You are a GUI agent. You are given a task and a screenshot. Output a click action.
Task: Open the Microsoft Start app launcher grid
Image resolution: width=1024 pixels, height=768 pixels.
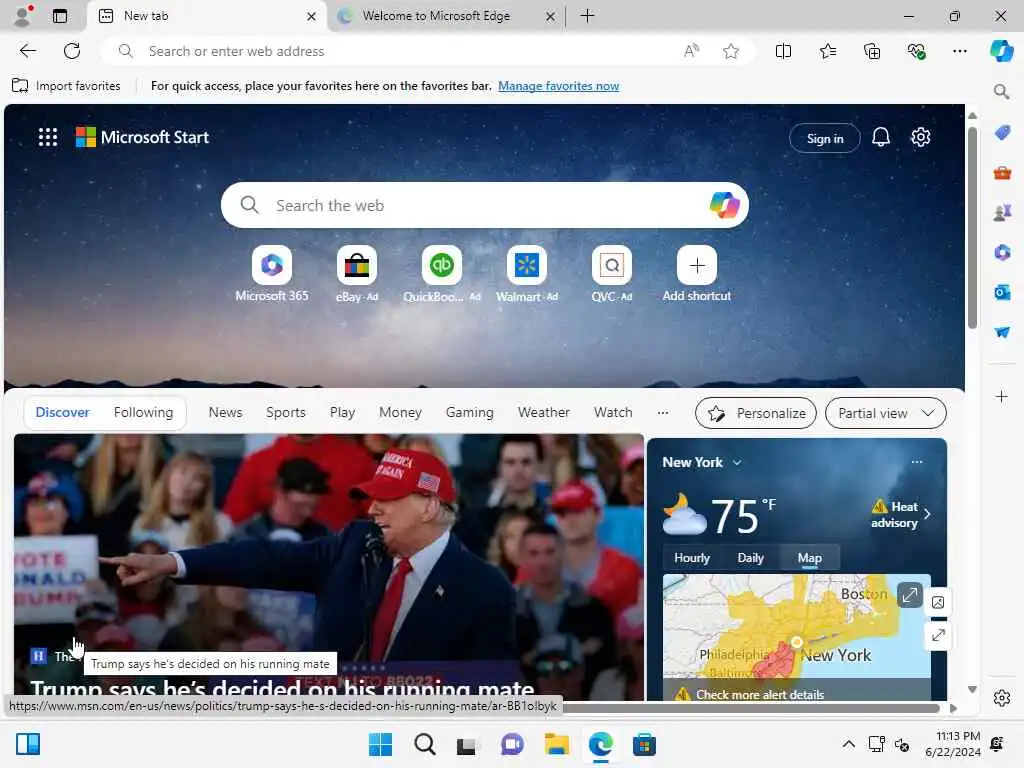(48, 137)
